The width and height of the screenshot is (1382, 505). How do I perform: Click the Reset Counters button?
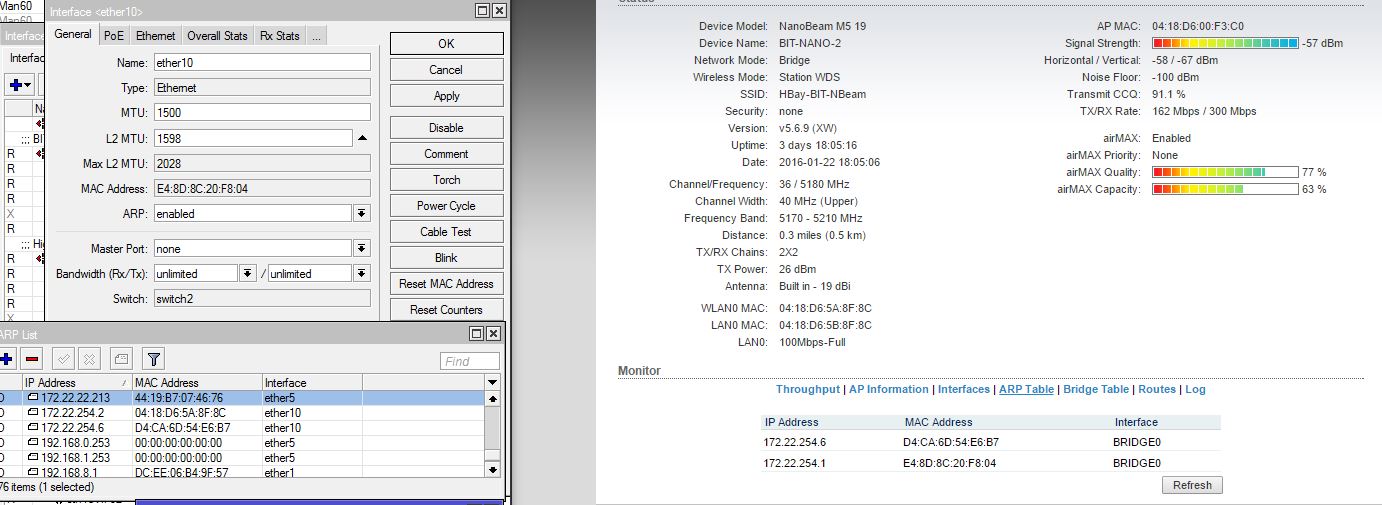[446, 310]
